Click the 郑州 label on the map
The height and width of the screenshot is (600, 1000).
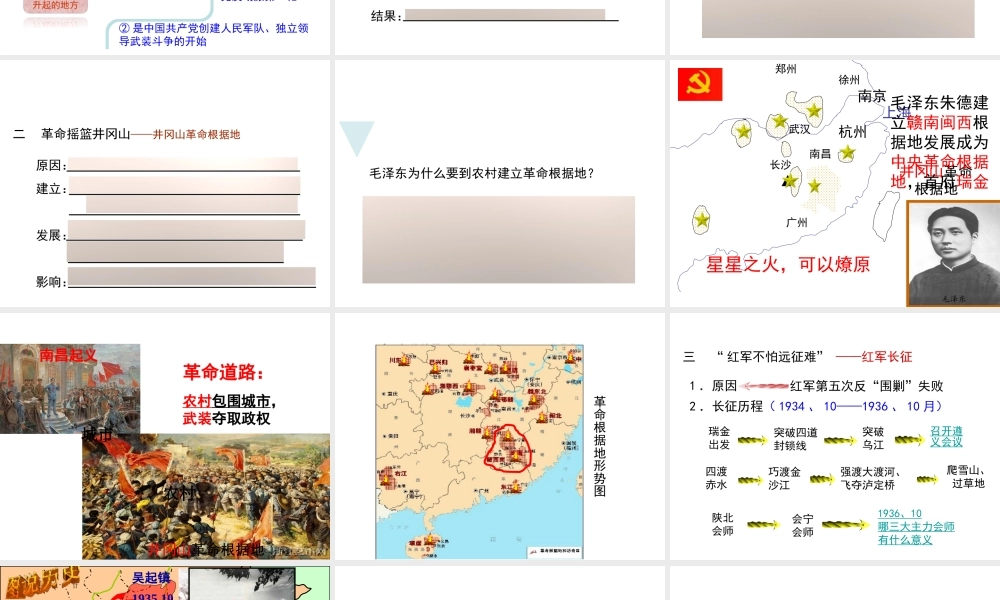coord(786,69)
